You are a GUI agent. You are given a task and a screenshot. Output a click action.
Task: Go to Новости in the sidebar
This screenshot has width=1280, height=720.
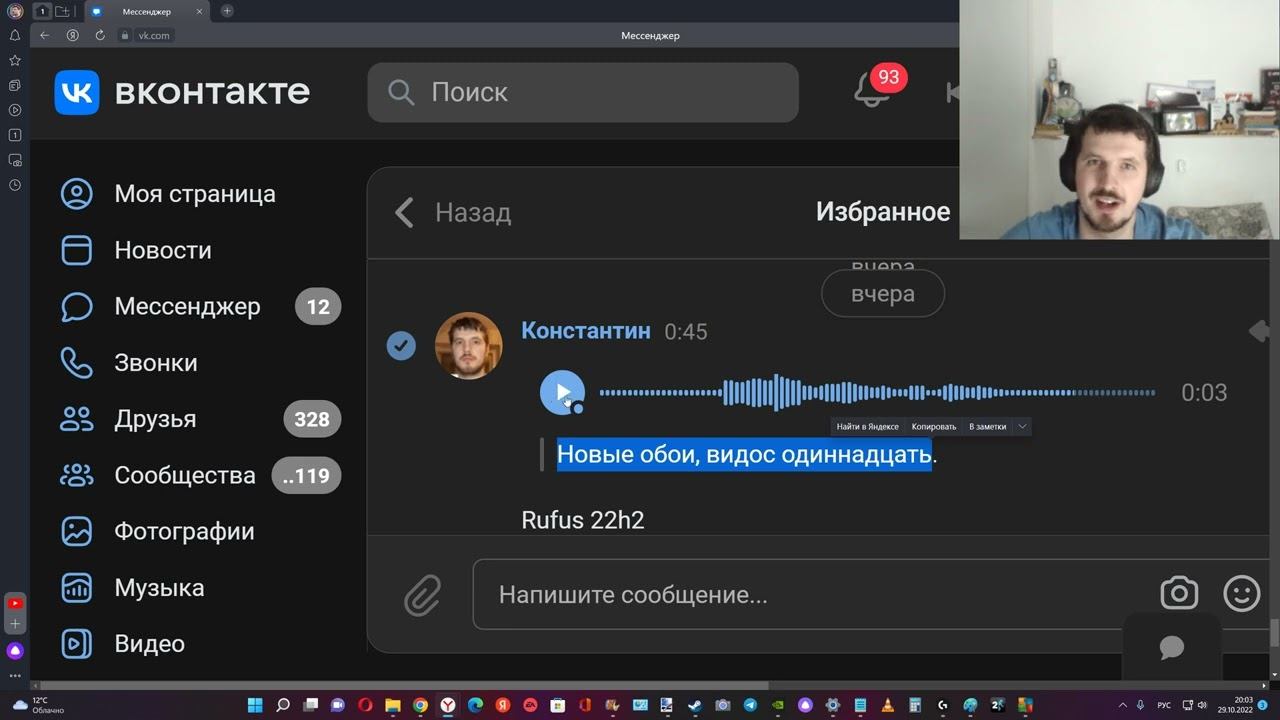[136, 250]
